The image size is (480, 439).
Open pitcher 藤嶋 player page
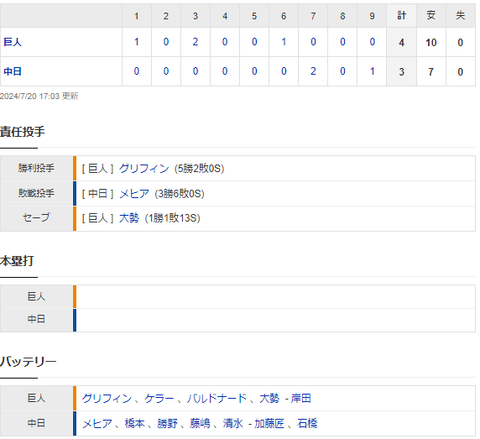click(200, 423)
